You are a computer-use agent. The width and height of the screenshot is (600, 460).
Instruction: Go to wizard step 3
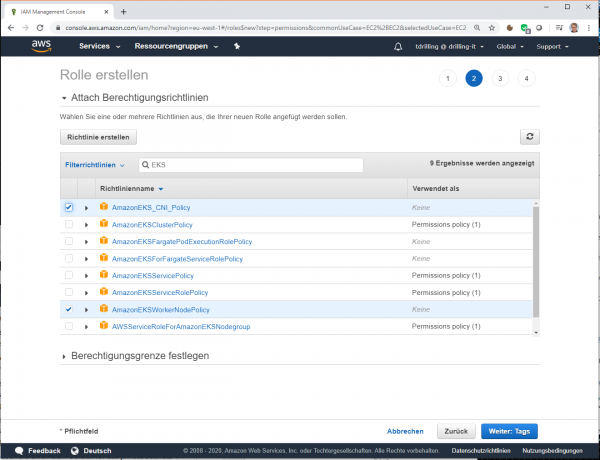(500, 78)
